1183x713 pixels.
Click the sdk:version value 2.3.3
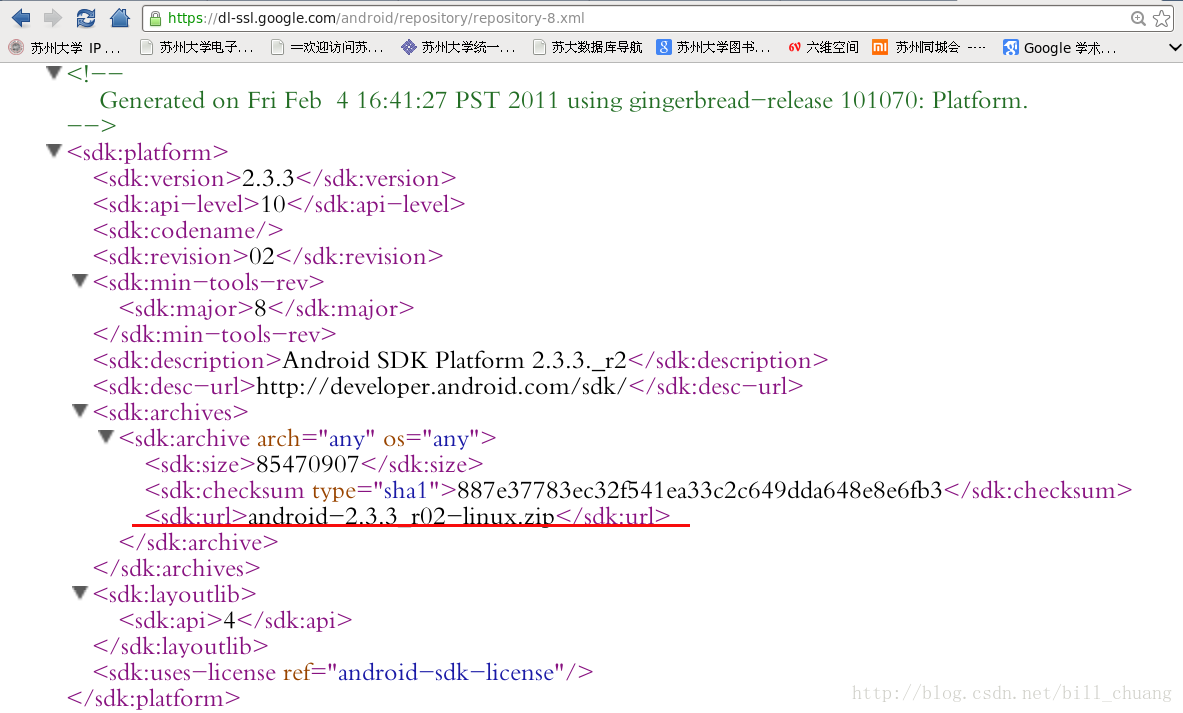268,179
